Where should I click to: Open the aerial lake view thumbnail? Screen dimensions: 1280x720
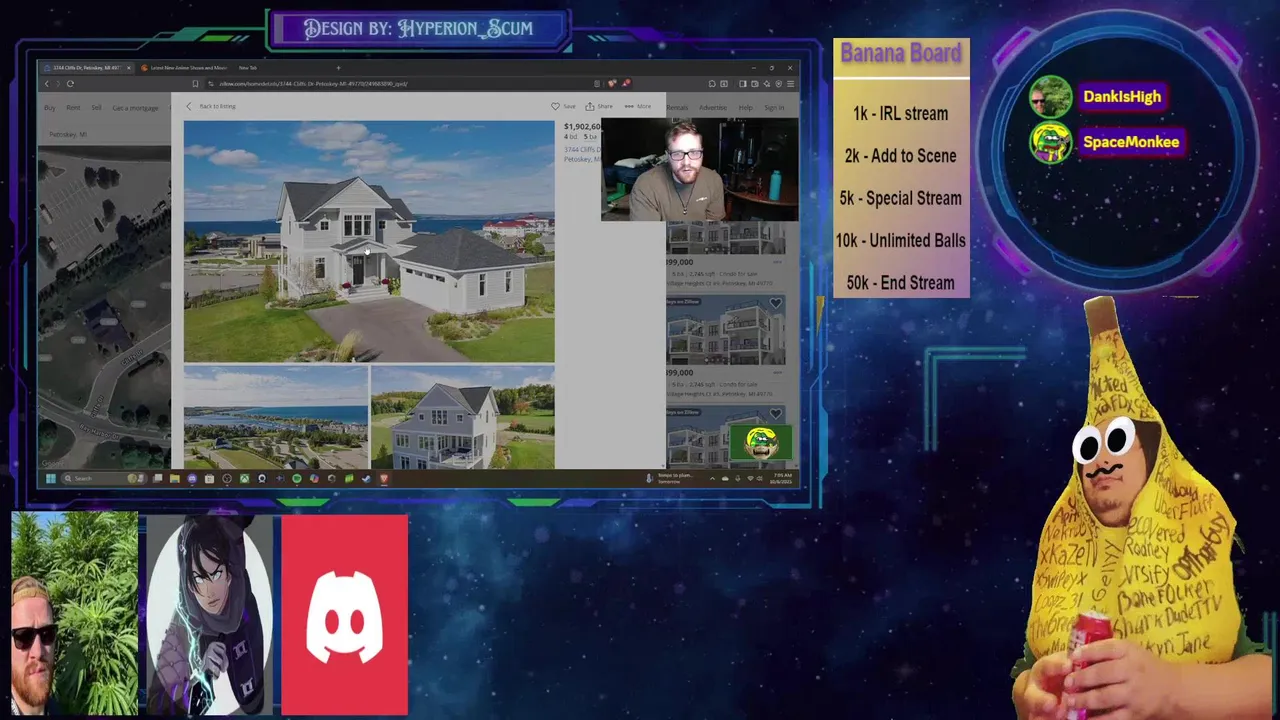tap(276, 418)
